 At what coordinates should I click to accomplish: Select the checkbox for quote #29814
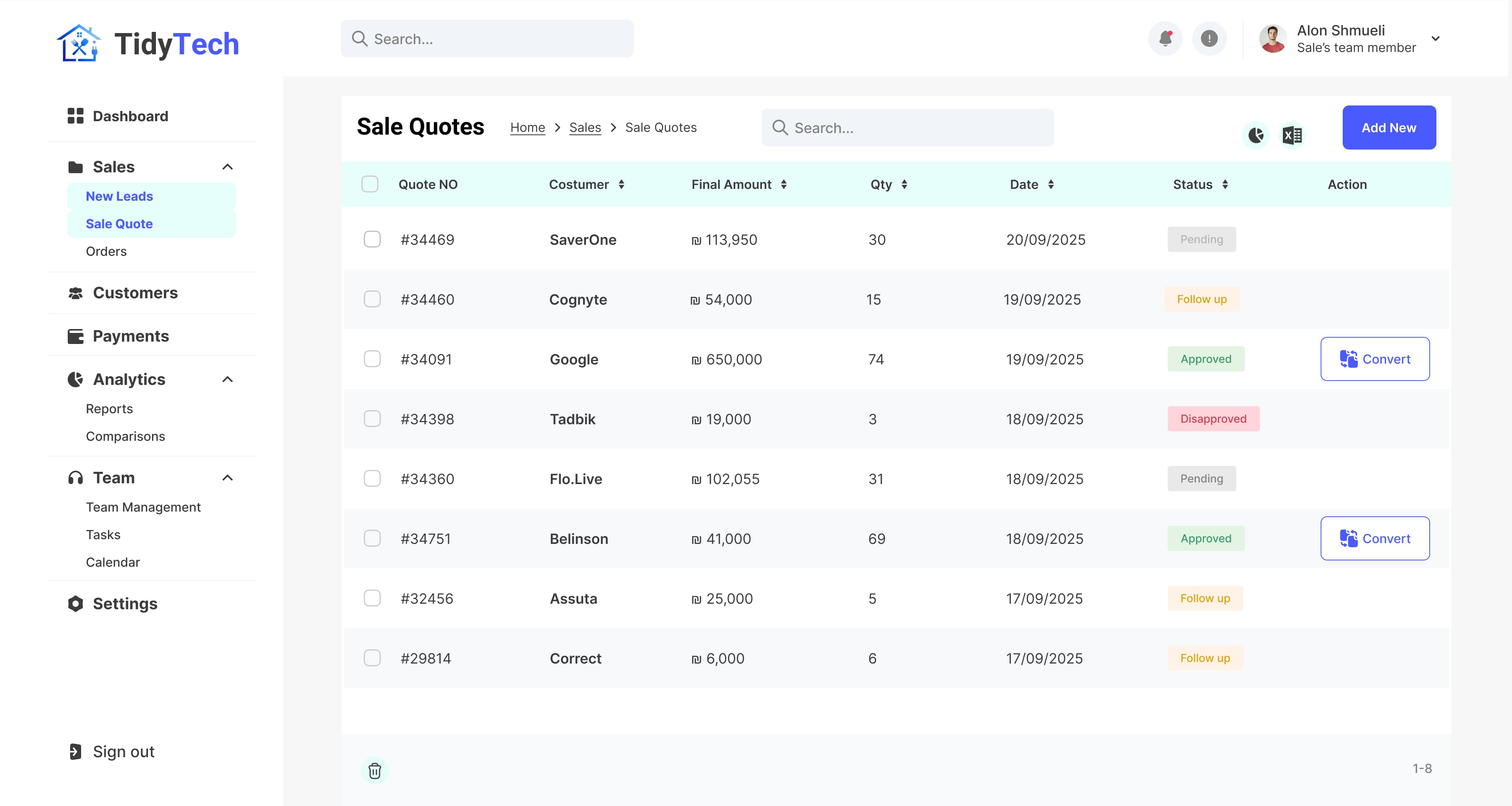pos(372,658)
